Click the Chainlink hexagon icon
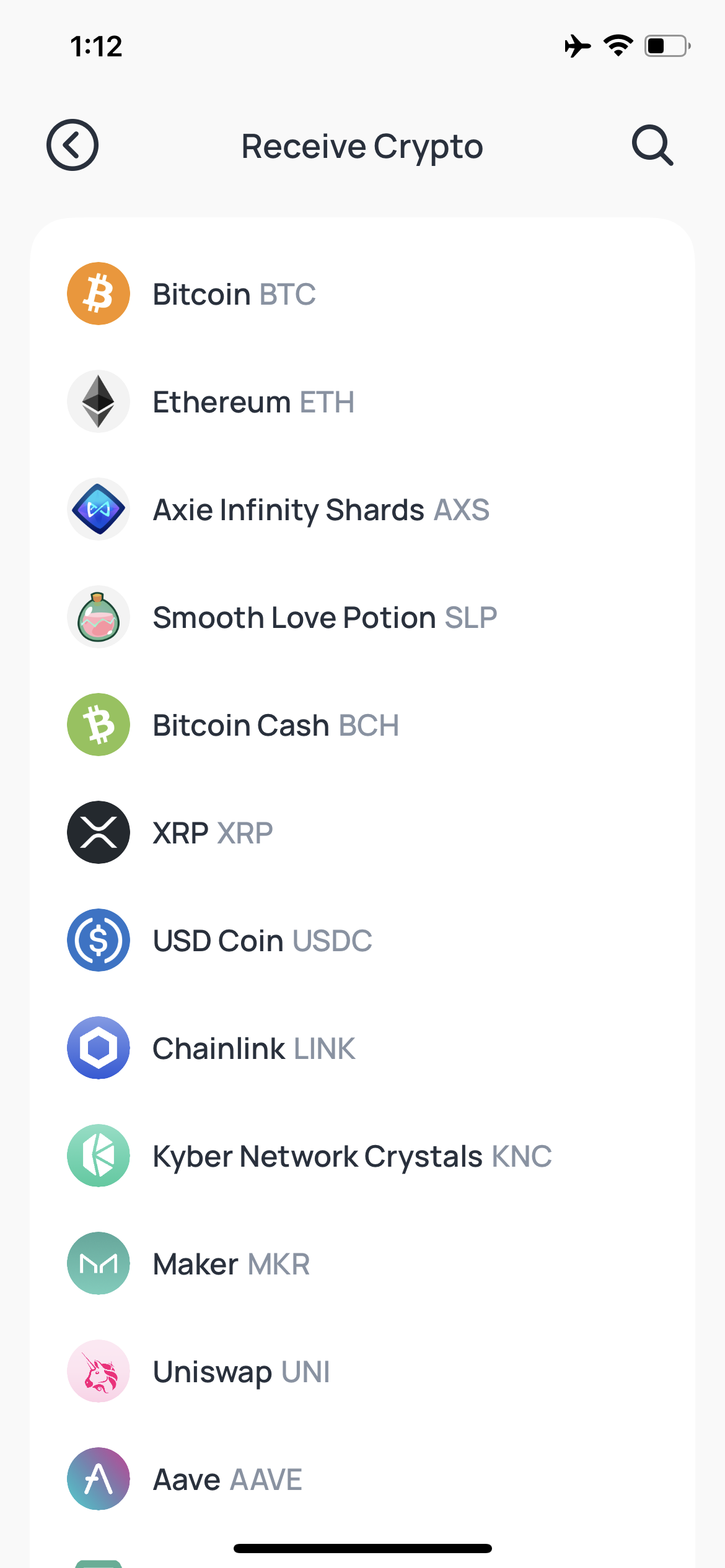Screen dimensions: 725x1568 [98, 1048]
